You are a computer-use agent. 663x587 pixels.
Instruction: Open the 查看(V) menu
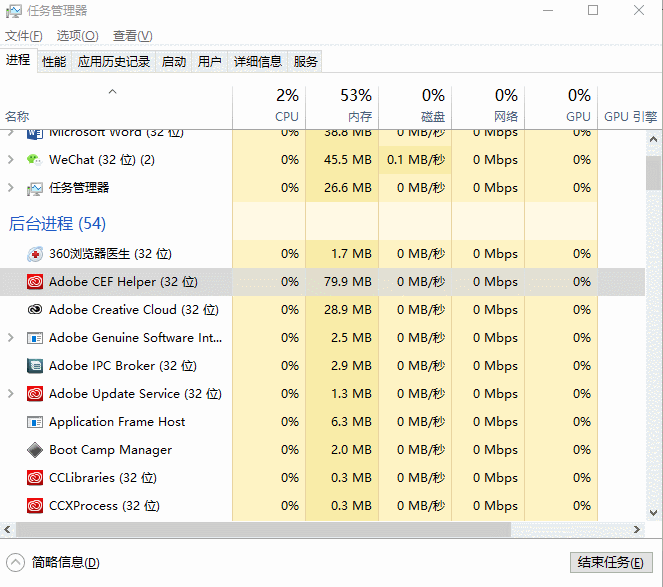[x=132, y=36]
